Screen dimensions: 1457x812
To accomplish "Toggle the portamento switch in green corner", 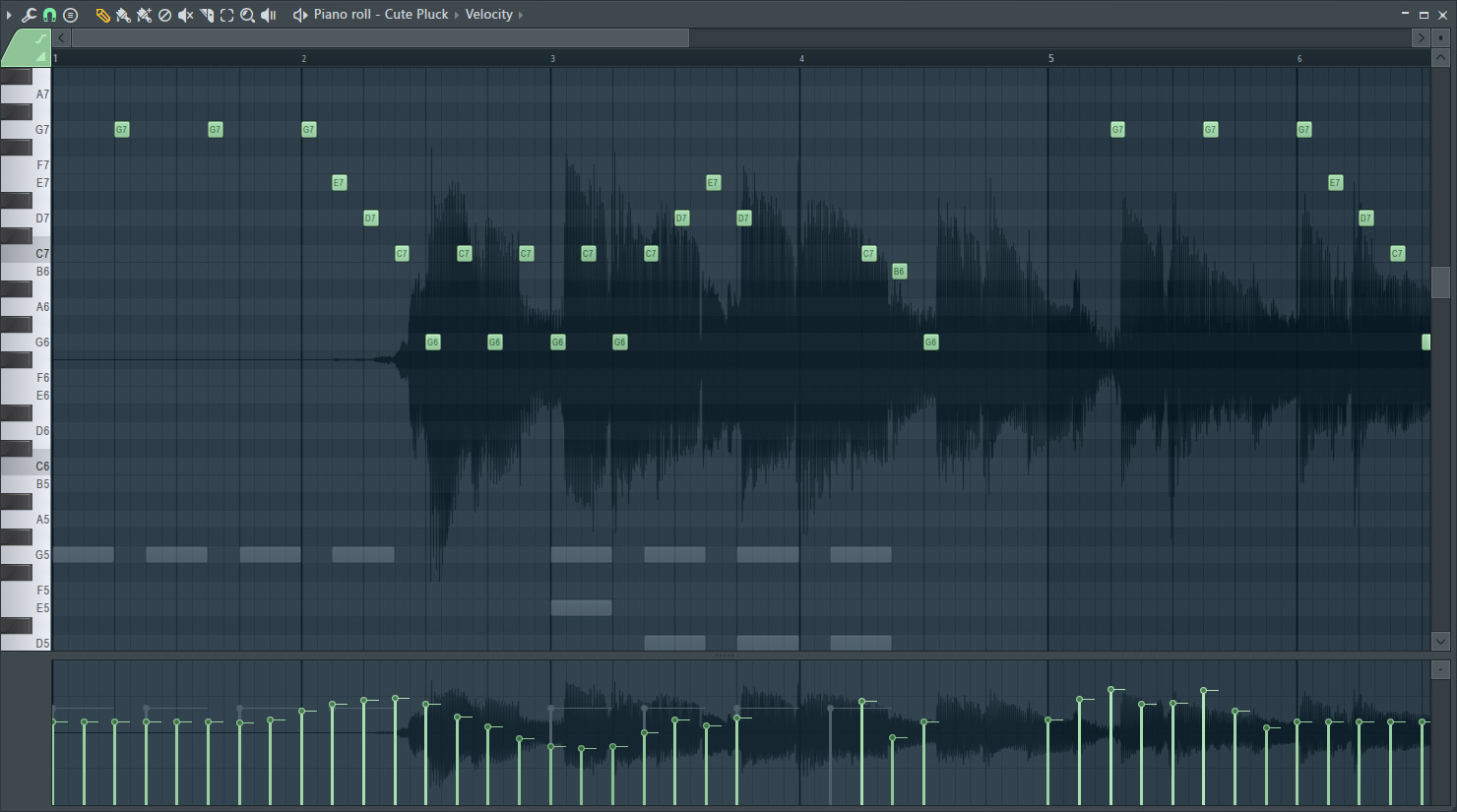I will 39,38.
